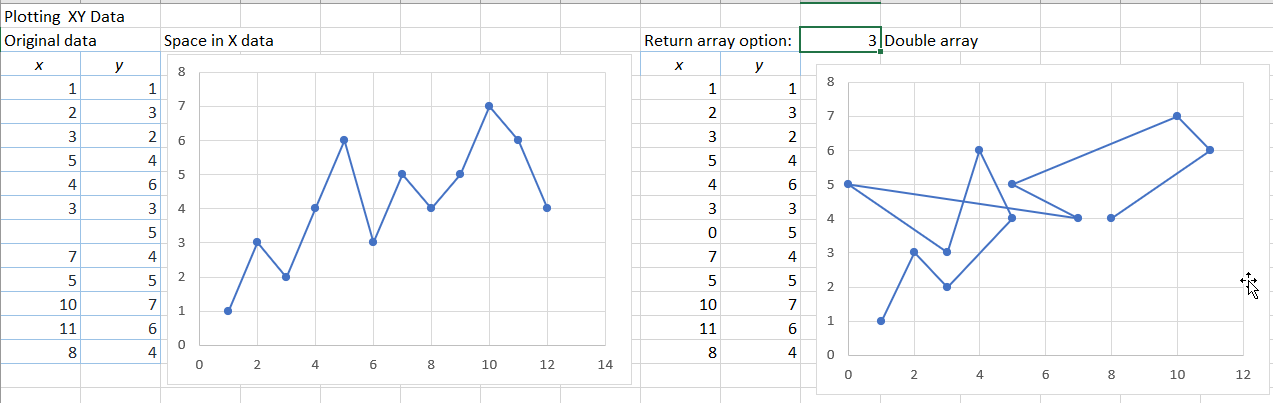Click the 'Original data' heading cell
Viewport: 1273px width, 403px height.
pyautogui.click(x=51, y=41)
